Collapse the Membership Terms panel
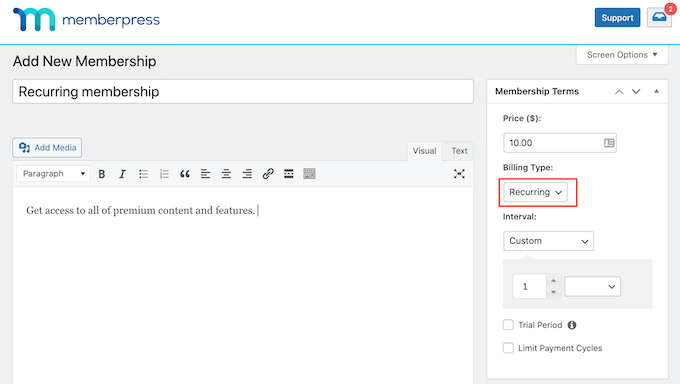 pos(656,91)
